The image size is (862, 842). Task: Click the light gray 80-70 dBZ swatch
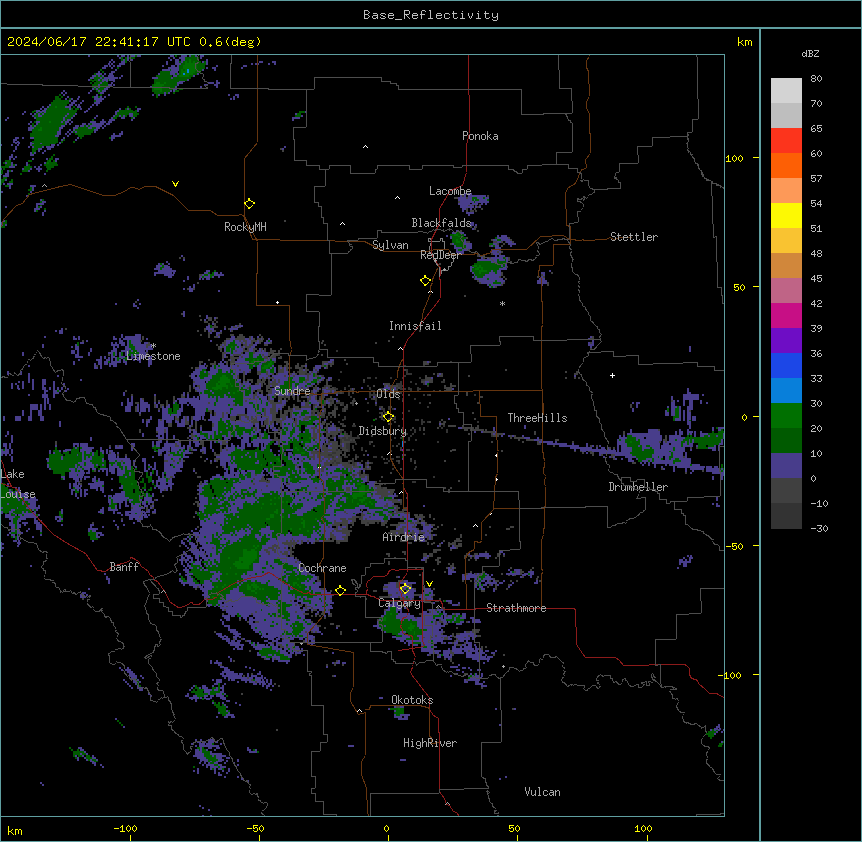(x=786, y=91)
